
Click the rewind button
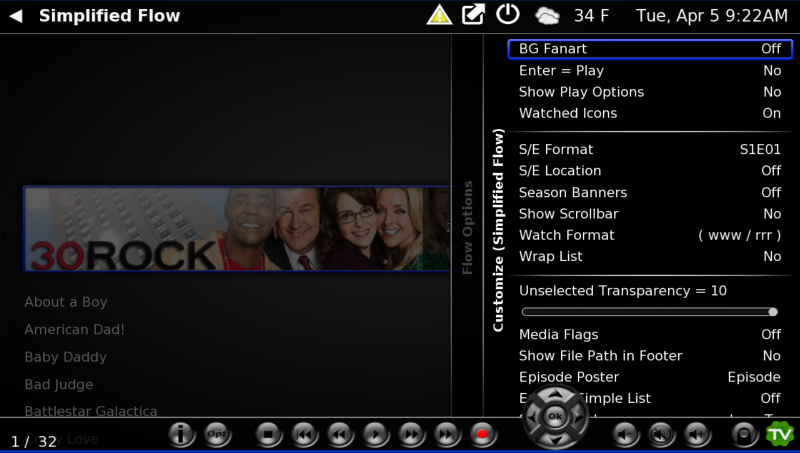[340, 435]
